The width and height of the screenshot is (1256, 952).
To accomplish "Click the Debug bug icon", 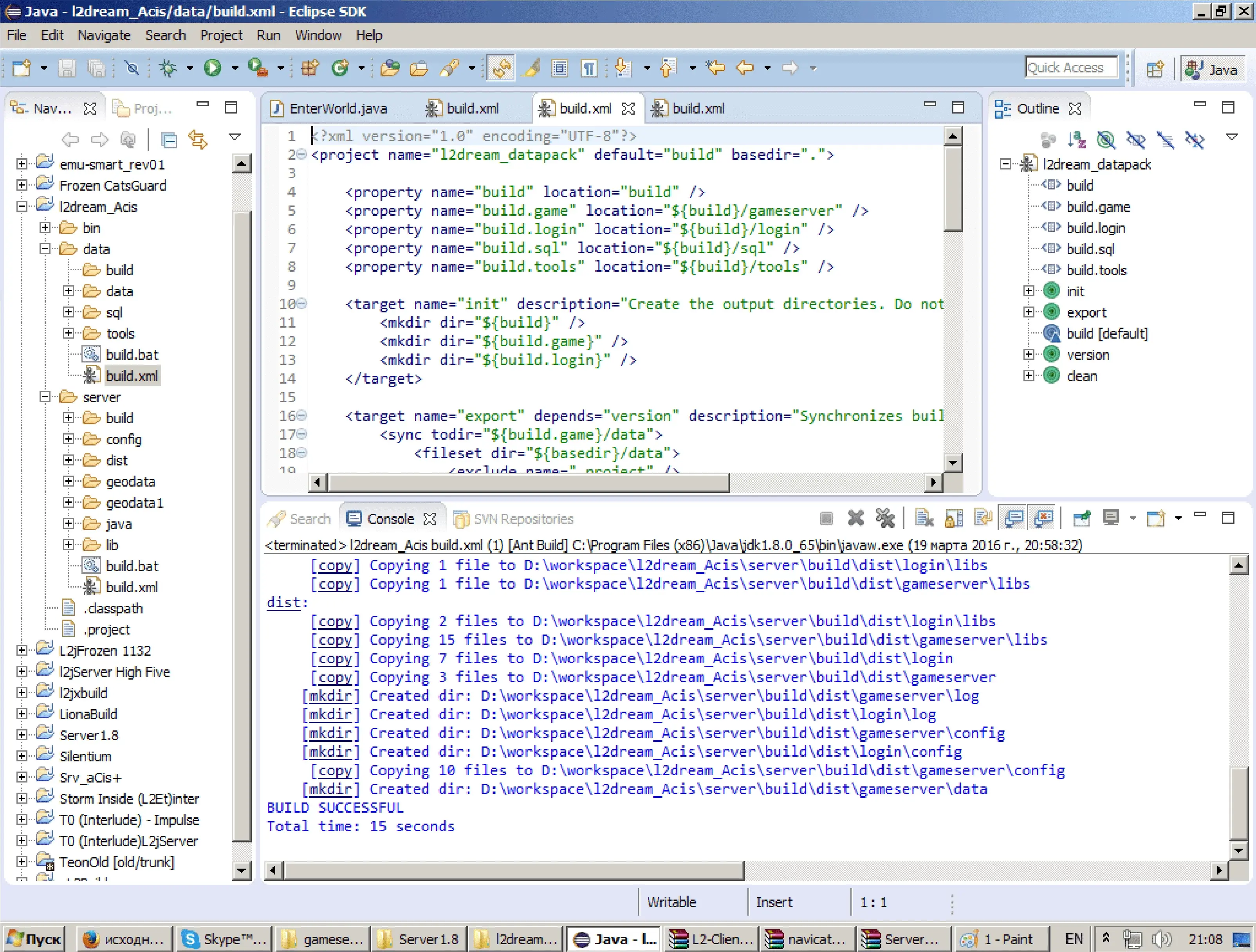I will coord(168,68).
